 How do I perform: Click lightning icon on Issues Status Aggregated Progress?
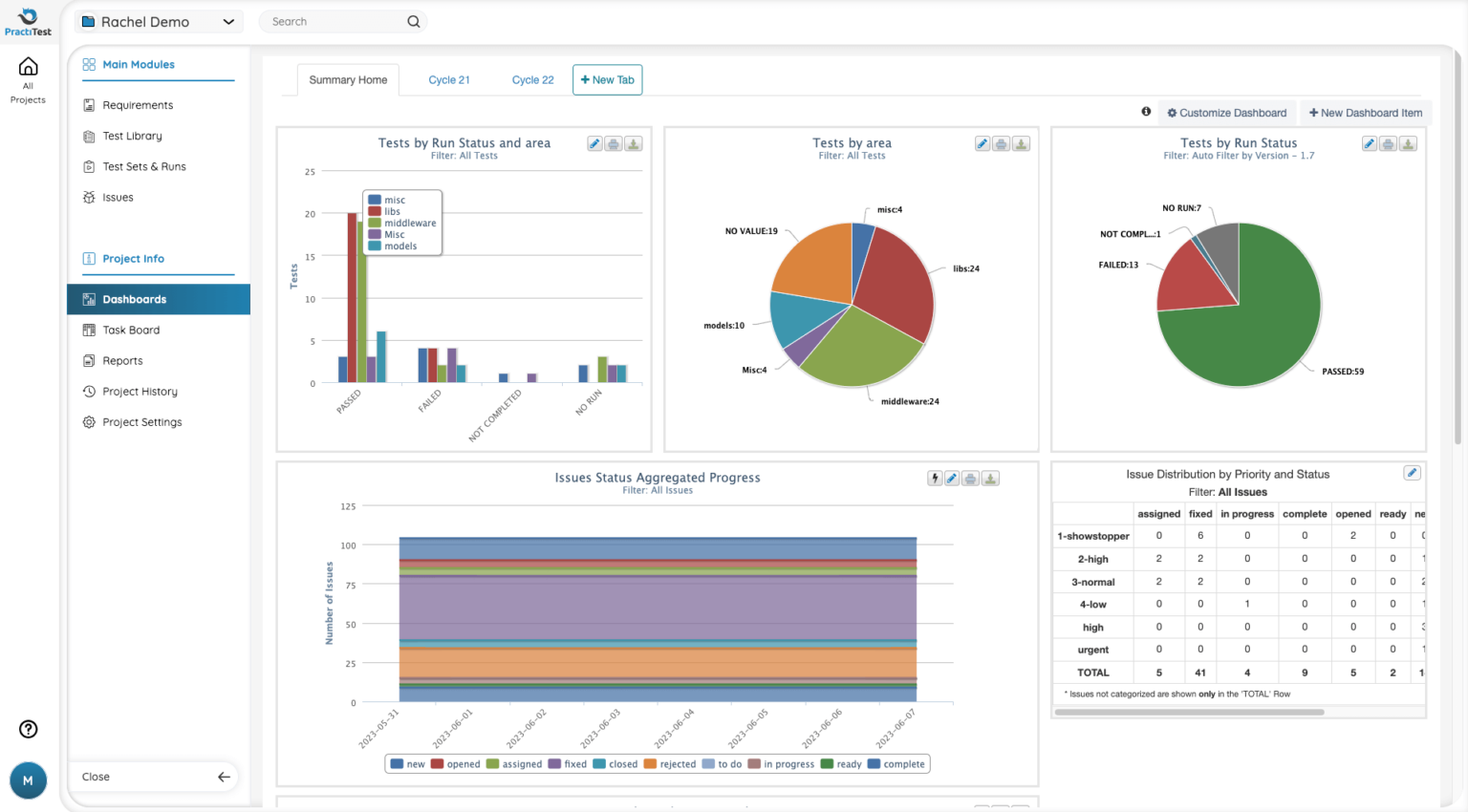point(935,479)
